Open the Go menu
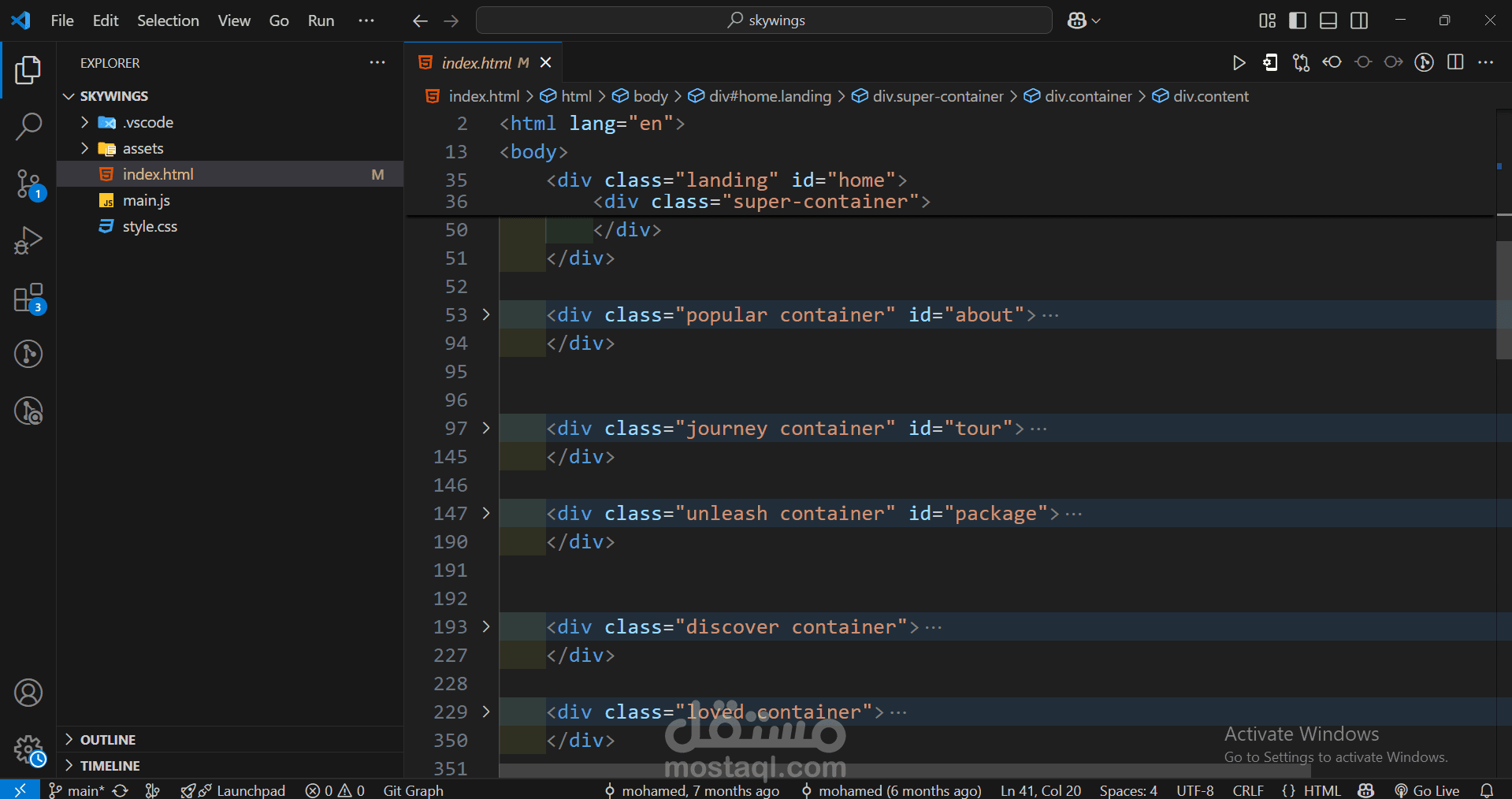This screenshot has width=1512, height=799. click(279, 20)
